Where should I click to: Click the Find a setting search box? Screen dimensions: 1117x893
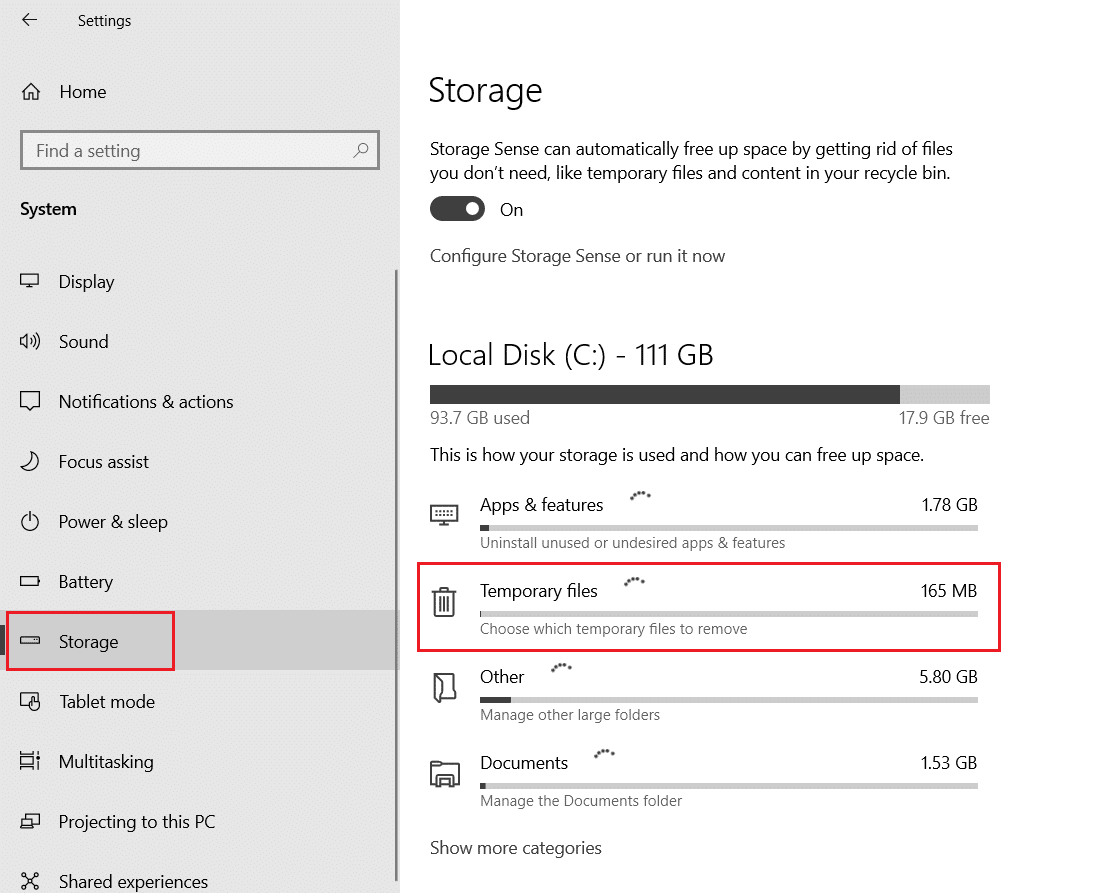pyautogui.click(x=190, y=151)
